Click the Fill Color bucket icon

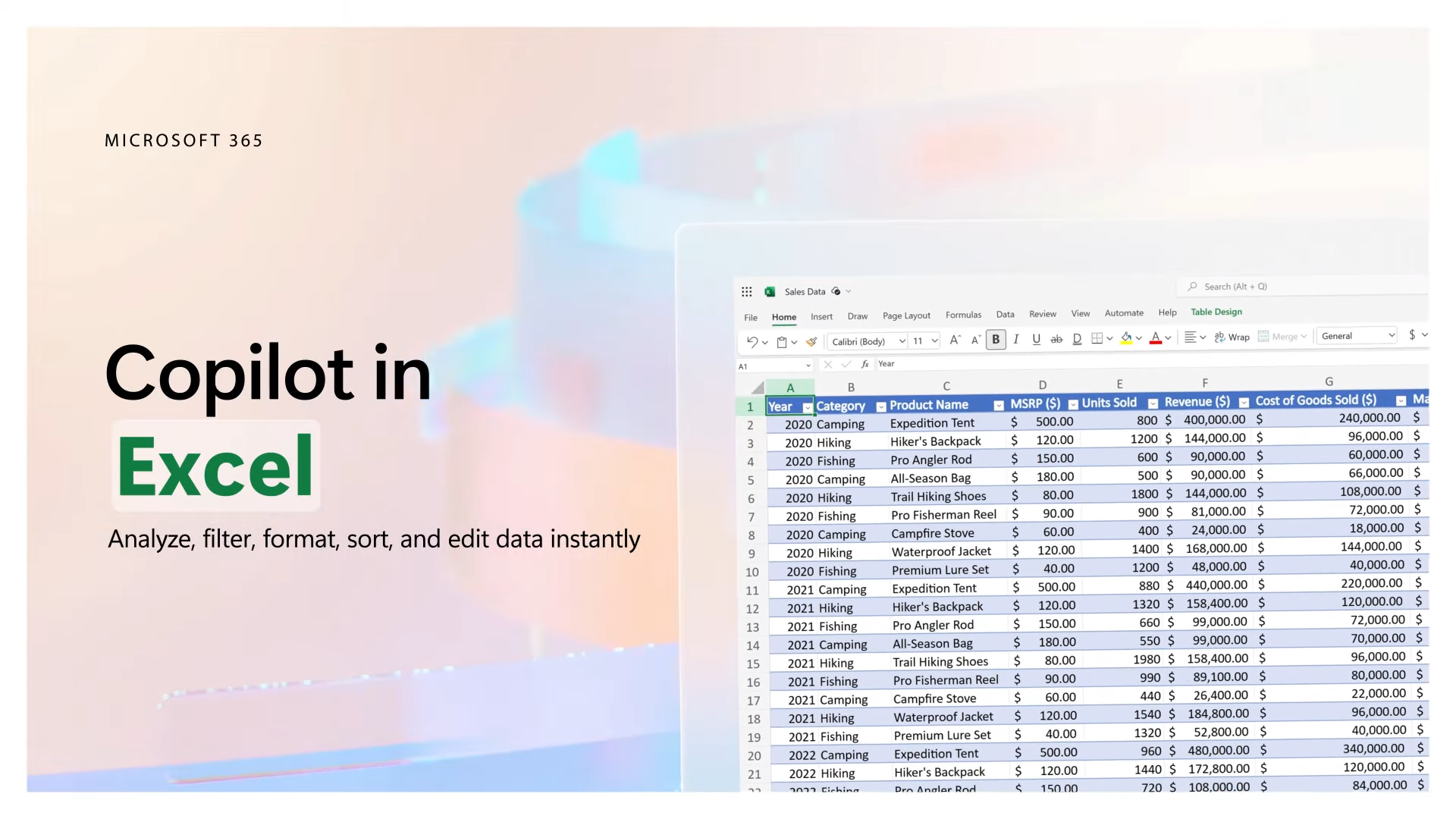(x=1126, y=337)
